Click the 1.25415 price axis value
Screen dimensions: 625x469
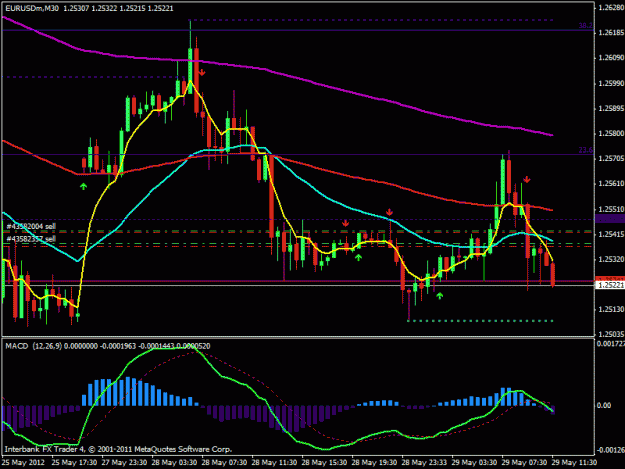[611, 234]
